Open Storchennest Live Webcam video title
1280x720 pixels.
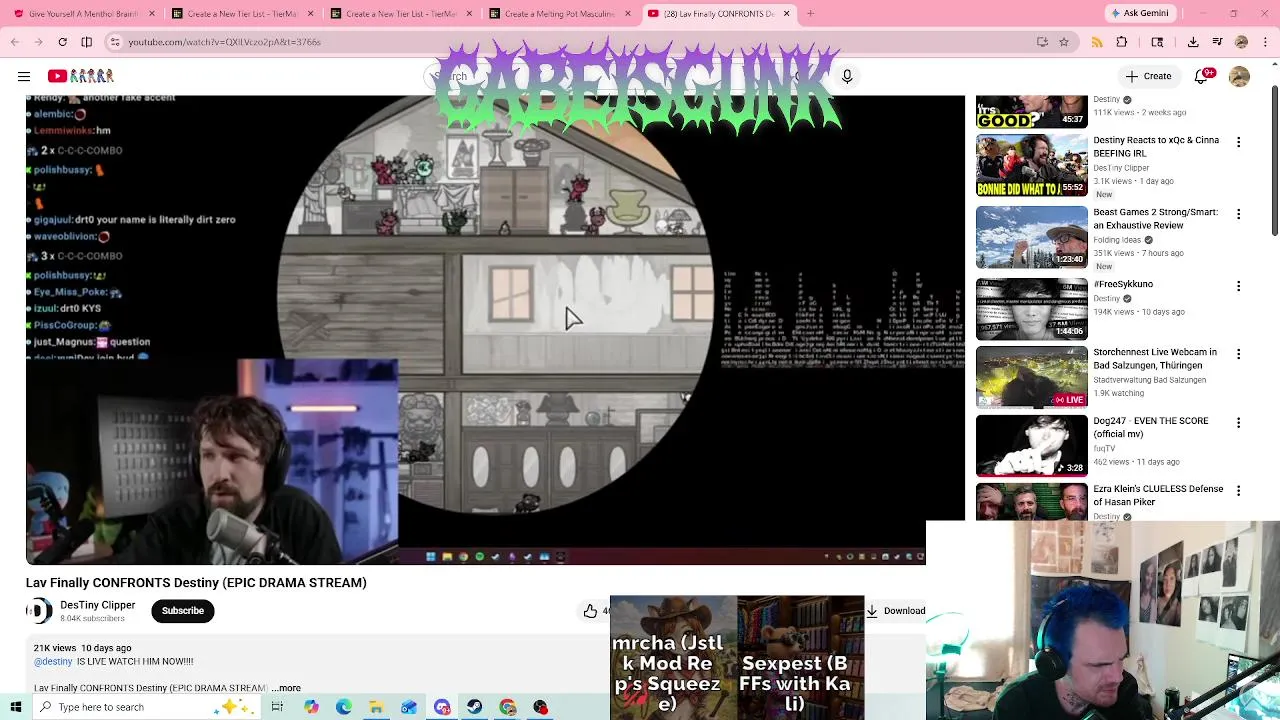[x=1155, y=359]
